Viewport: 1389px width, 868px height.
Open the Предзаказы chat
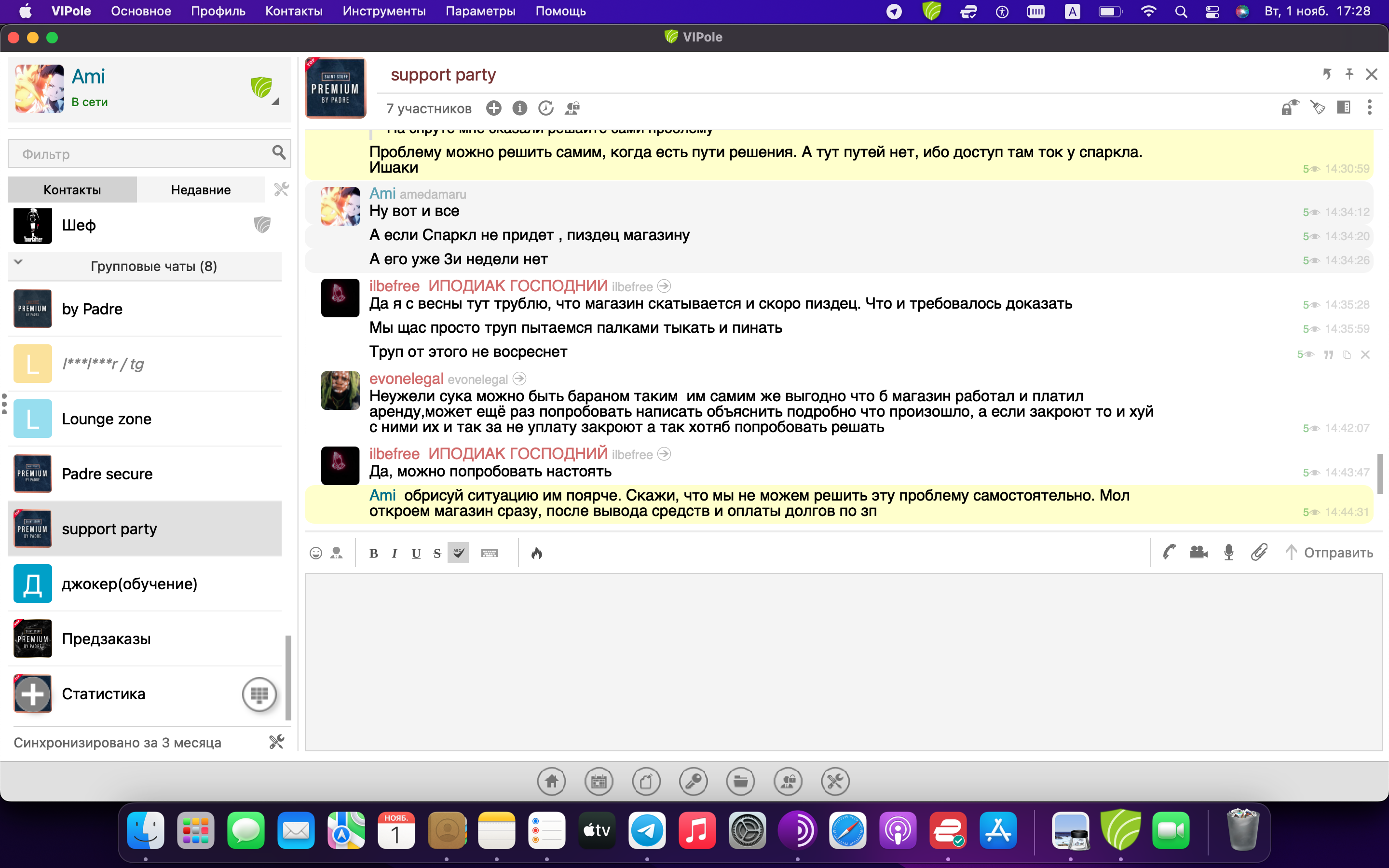[x=145, y=638]
